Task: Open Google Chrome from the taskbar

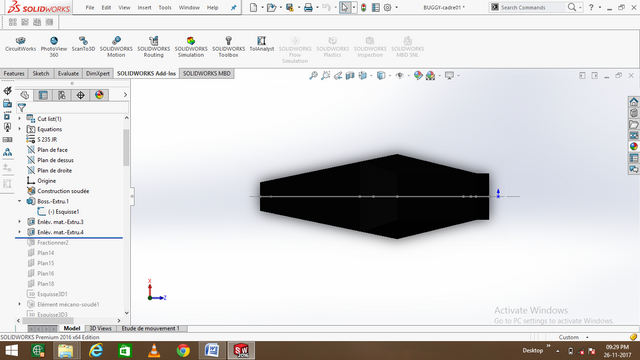Action: pyautogui.click(x=183, y=350)
